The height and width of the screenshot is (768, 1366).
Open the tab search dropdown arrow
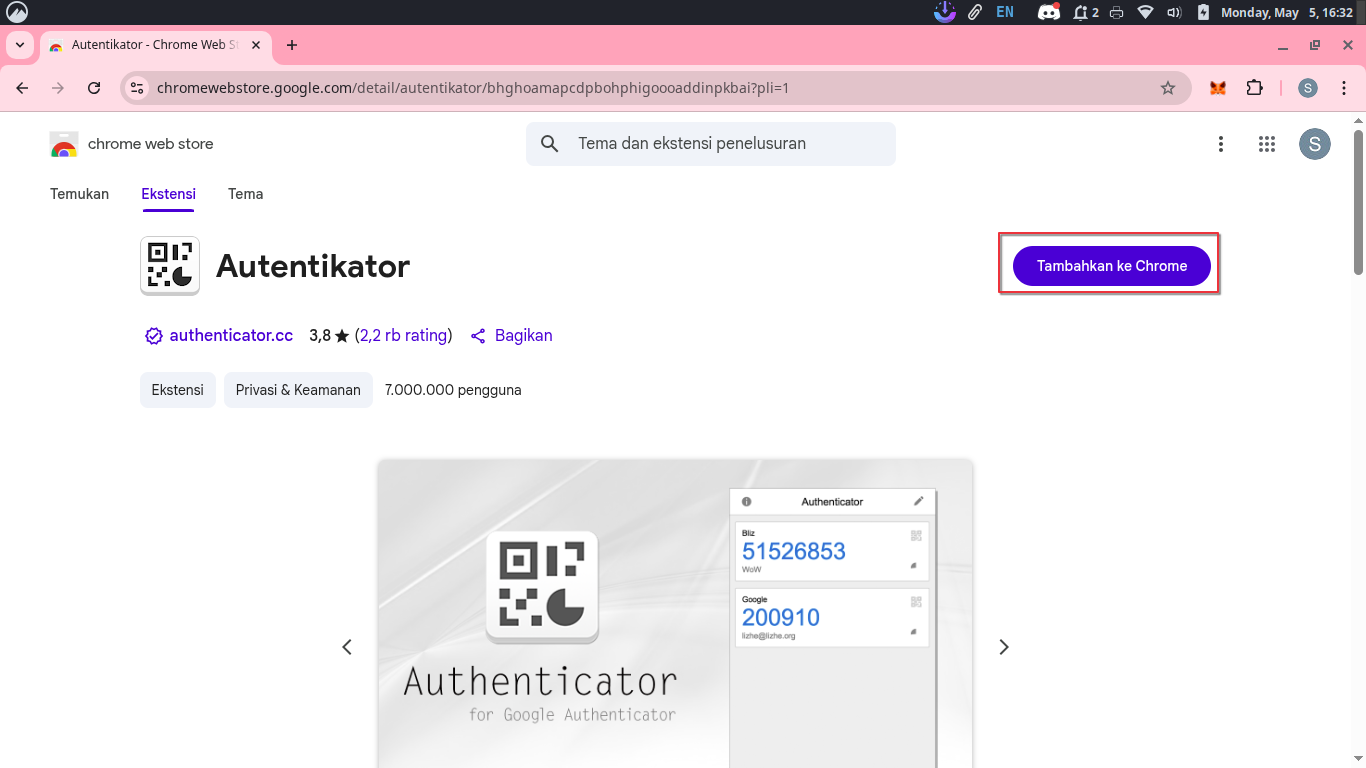tap(20, 45)
